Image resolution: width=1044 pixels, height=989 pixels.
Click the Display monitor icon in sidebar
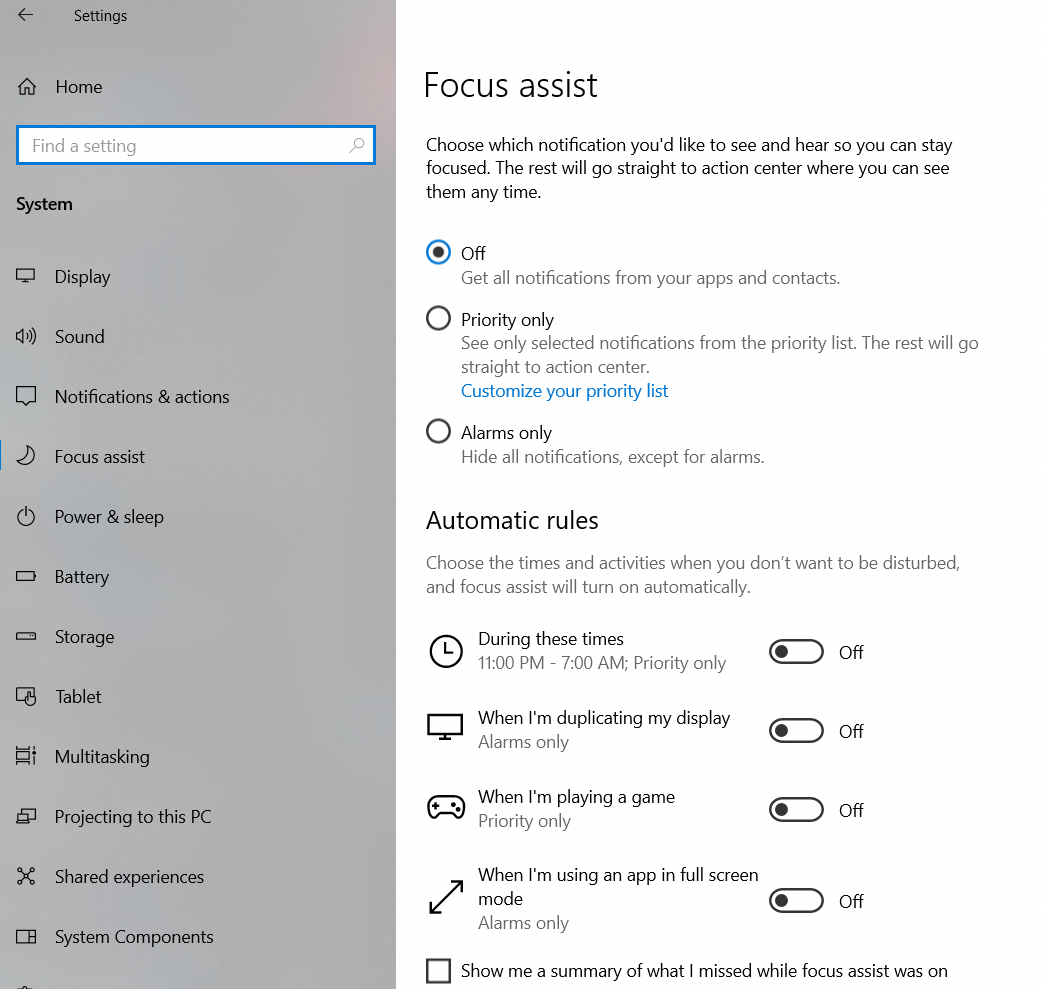26,277
